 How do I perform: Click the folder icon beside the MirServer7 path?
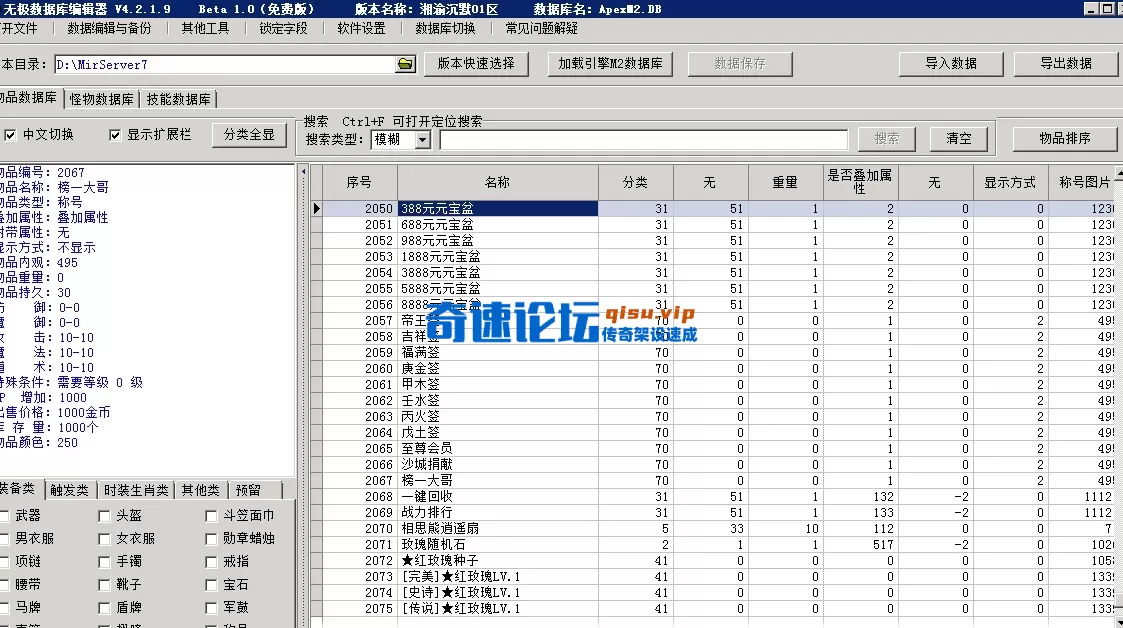(x=404, y=62)
